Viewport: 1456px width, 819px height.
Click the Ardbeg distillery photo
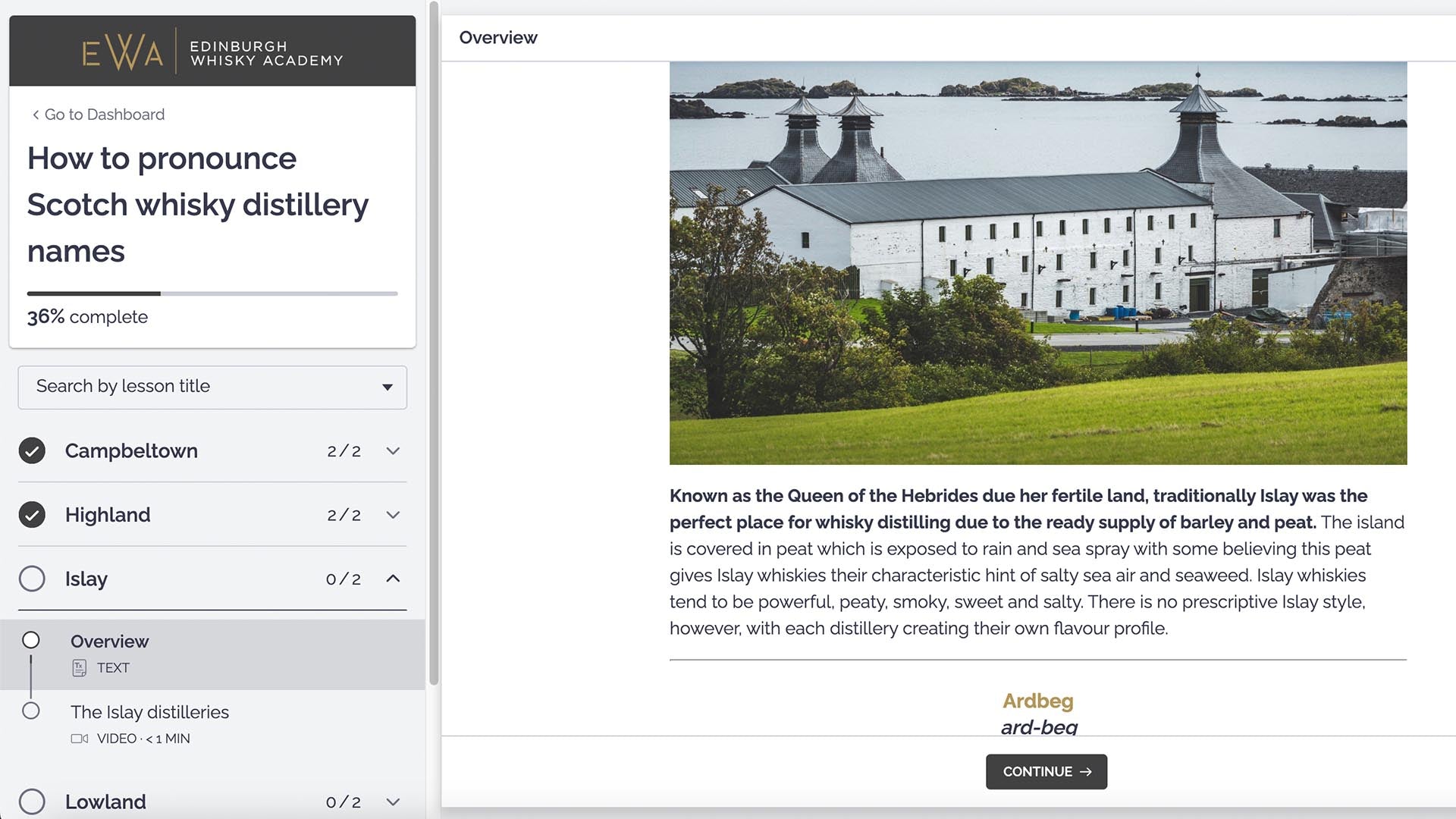(x=1038, y=263)
